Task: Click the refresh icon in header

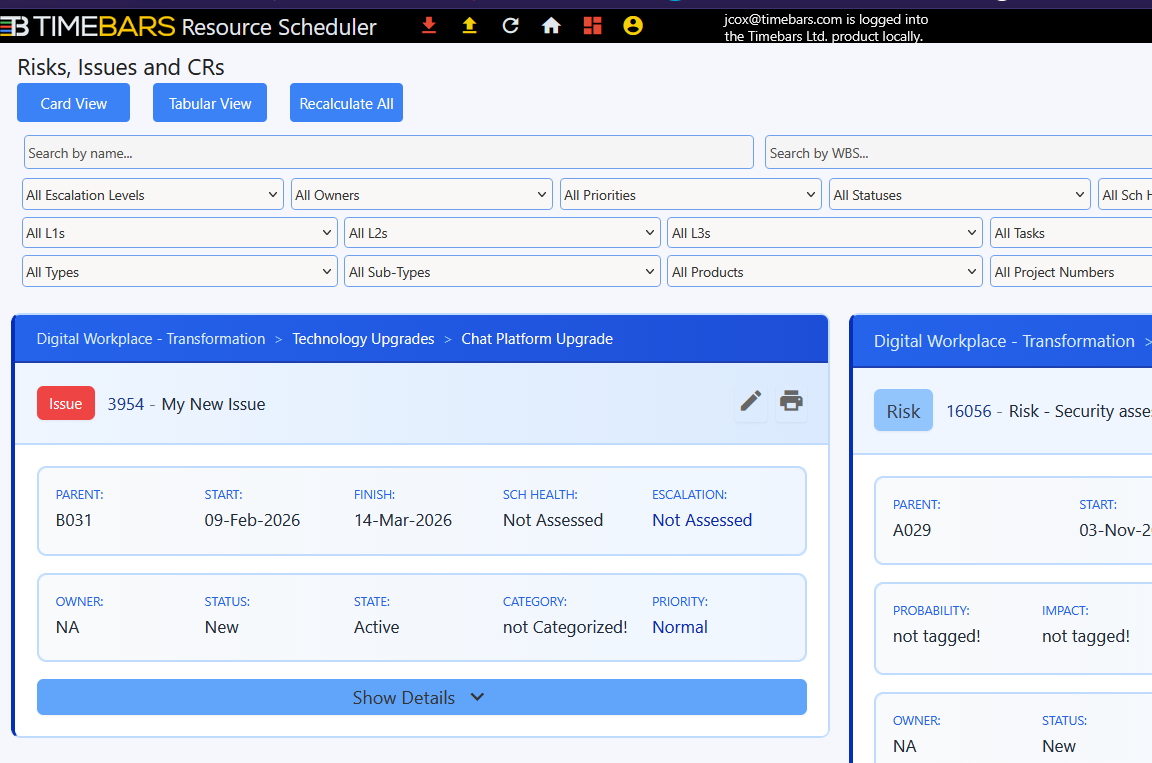Action: tap(510, 26)
